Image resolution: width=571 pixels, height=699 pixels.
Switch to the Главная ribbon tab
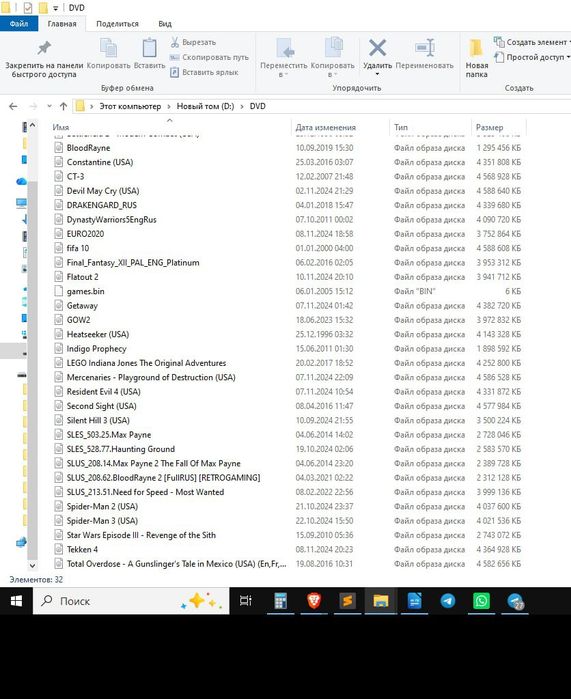(x=62, y=24)
